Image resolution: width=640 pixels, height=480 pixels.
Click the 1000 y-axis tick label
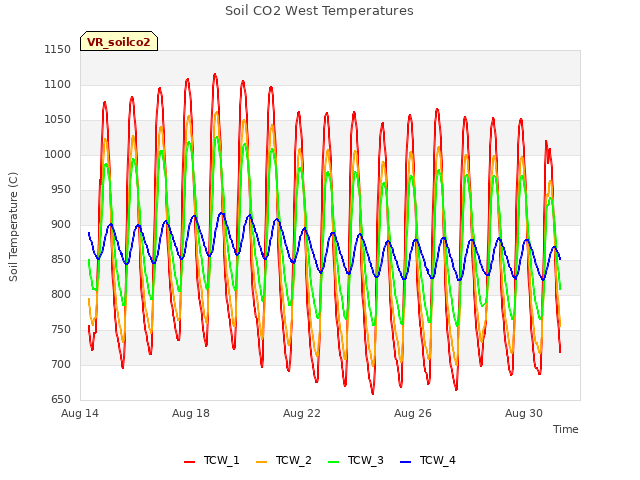pyautogui.click(x=58, y=154)
